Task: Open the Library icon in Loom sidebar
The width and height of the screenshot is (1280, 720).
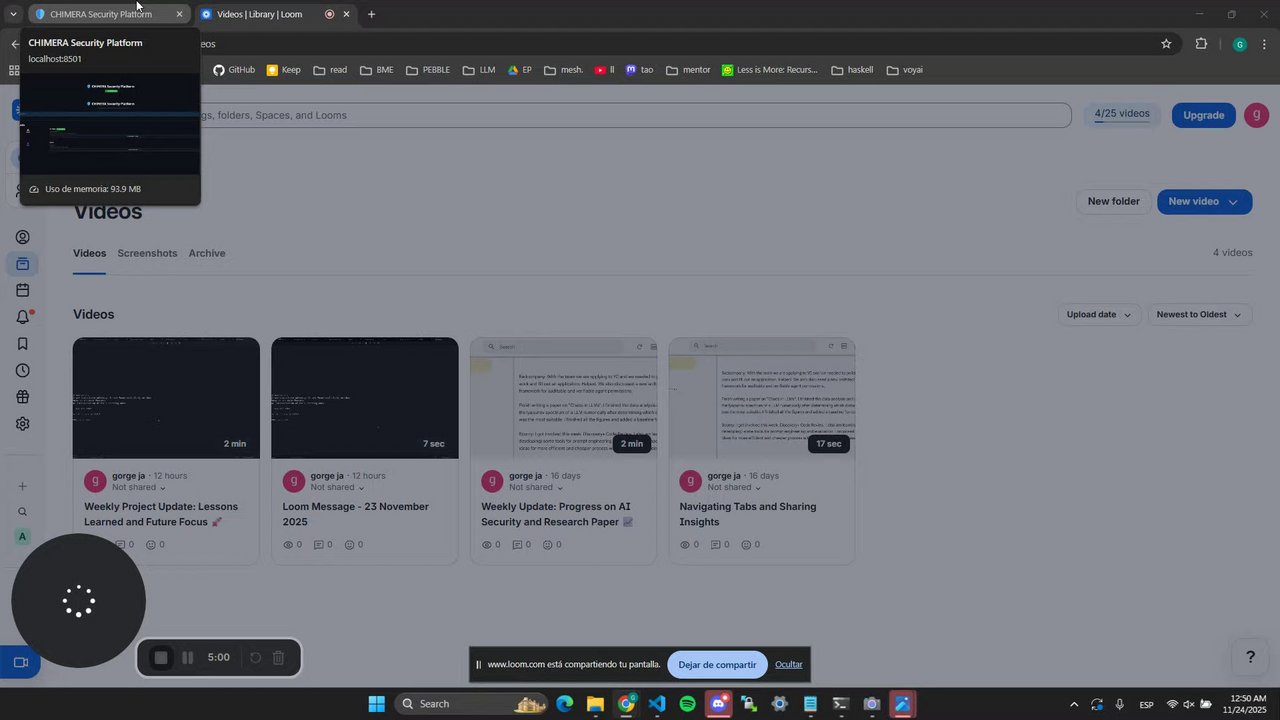Action: click(x=22, y=264)
